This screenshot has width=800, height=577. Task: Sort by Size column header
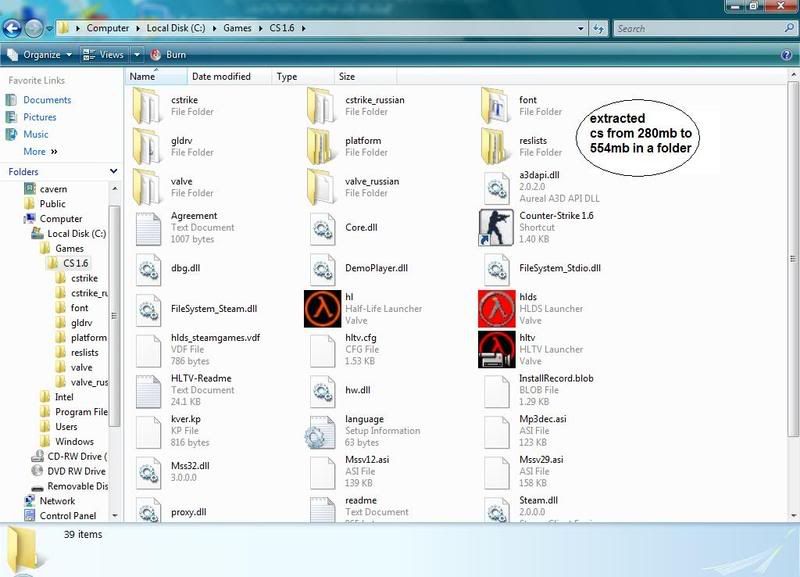[x=347, y=77]
